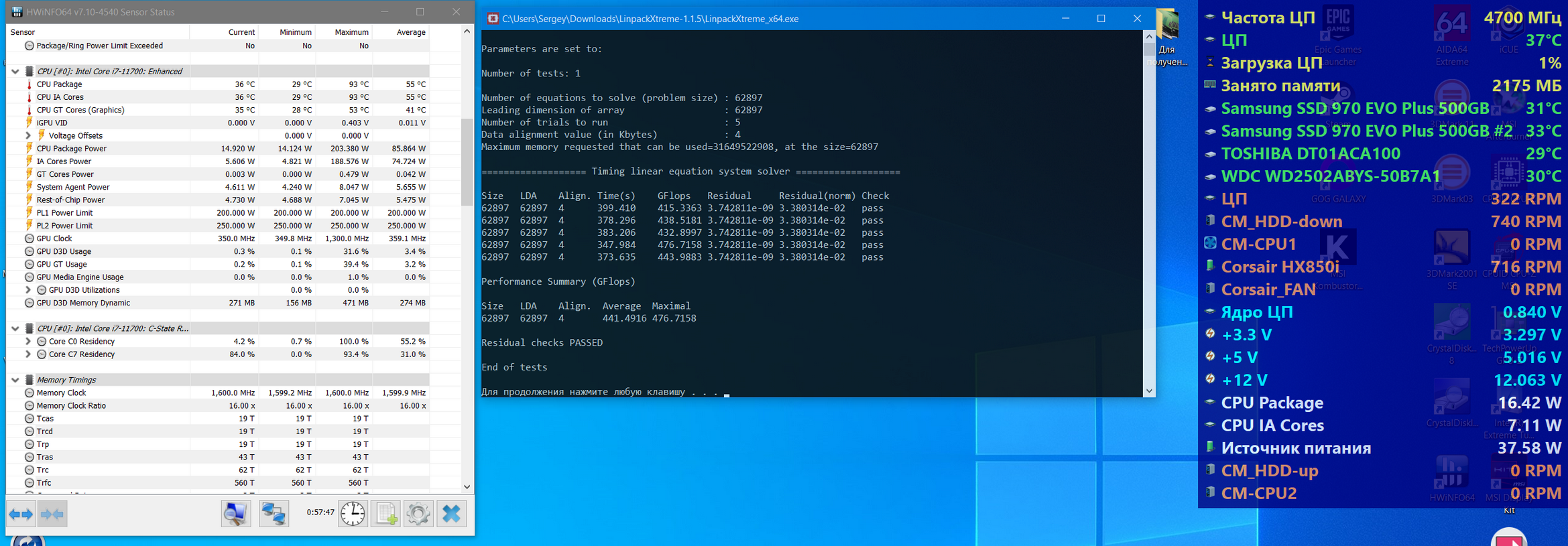The image size is (1568, 546).
Task: Expand Core C0 Residency details
Action: 28,341
